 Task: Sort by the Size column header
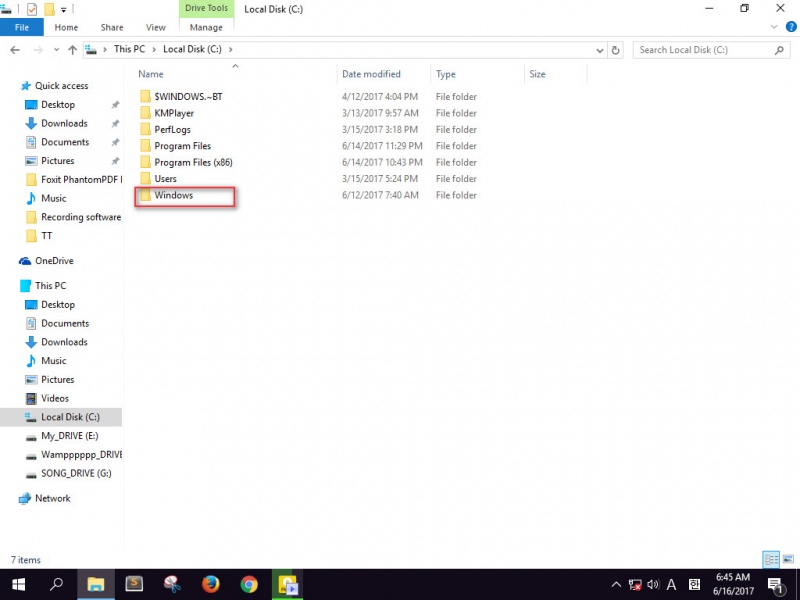tap(537, 74)
